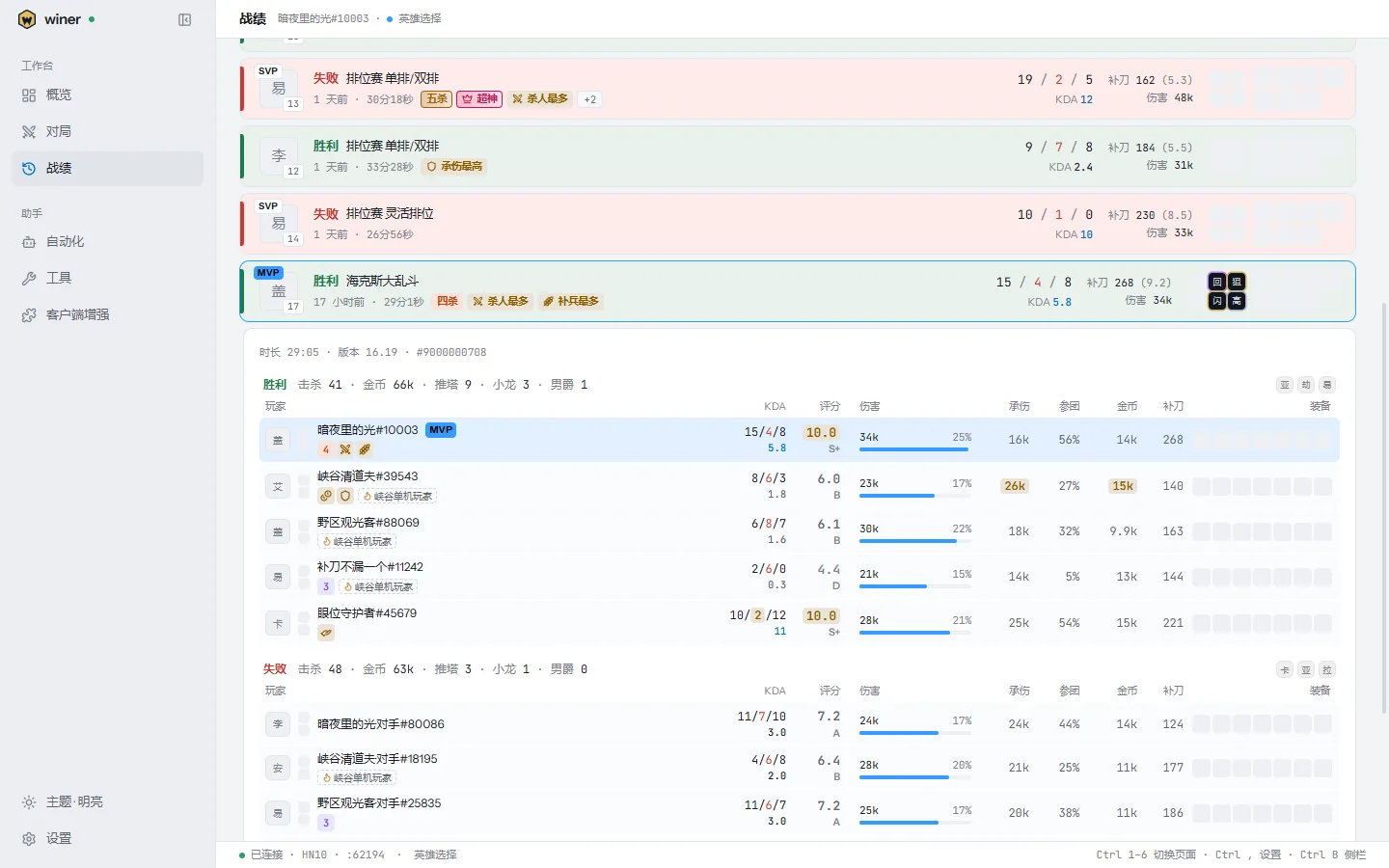Expand the 排位赛 灵活排位 defeat row
The width and height of the screenshot is (1389, 868).
(798, 224)
